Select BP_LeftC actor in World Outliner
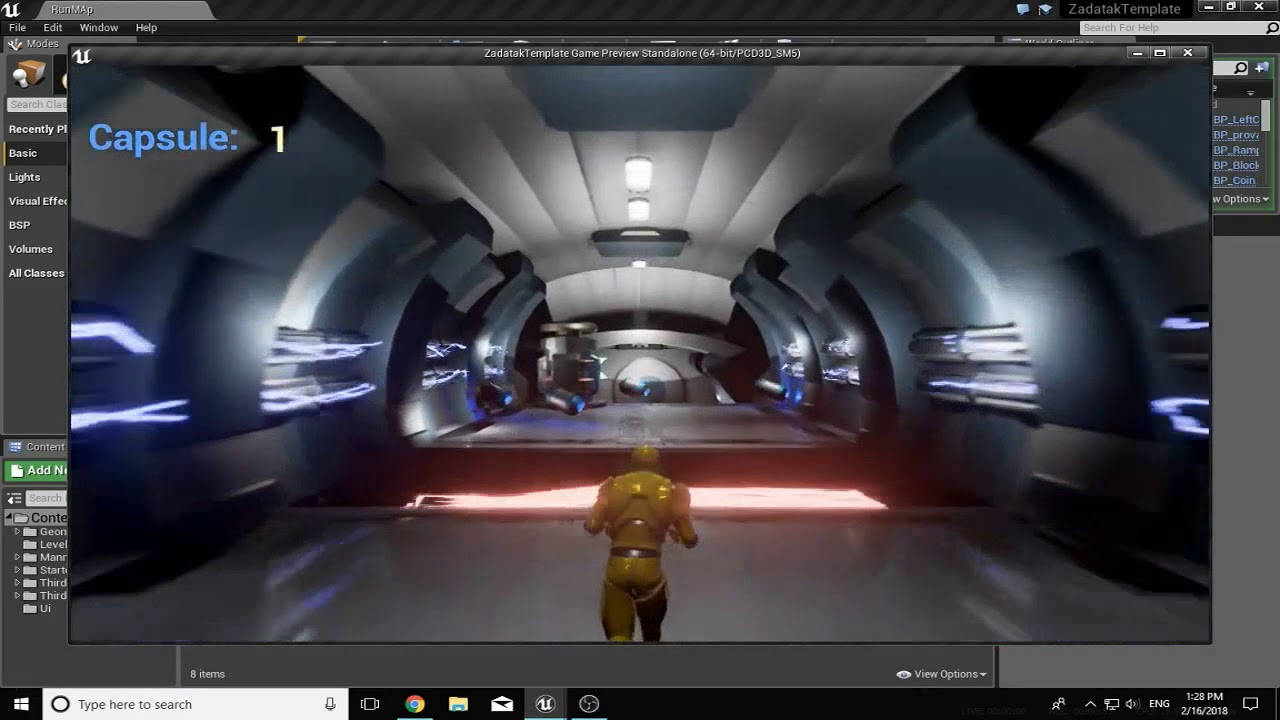Viewport: 1280px width, 720px height. (1236, 120)
